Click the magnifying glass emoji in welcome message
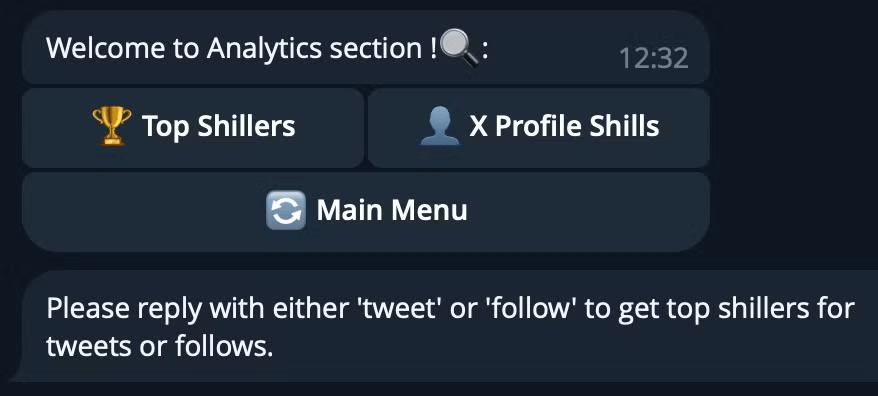This screenshot has height=396, width=878. tap(459, 48)
